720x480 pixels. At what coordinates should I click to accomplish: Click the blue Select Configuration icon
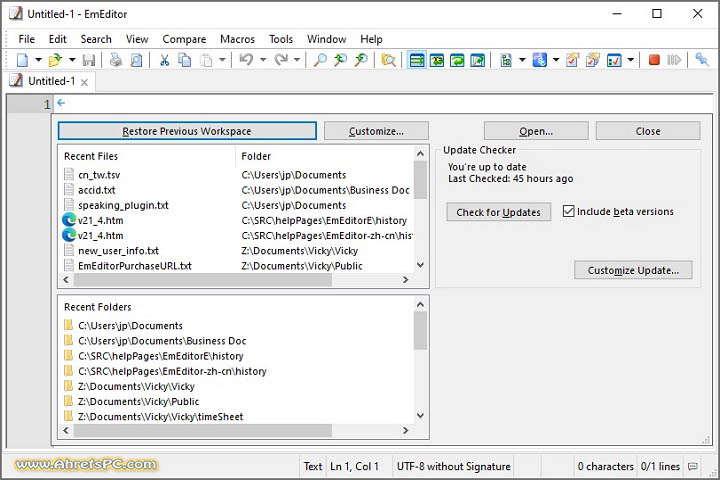tap(540, 60)
